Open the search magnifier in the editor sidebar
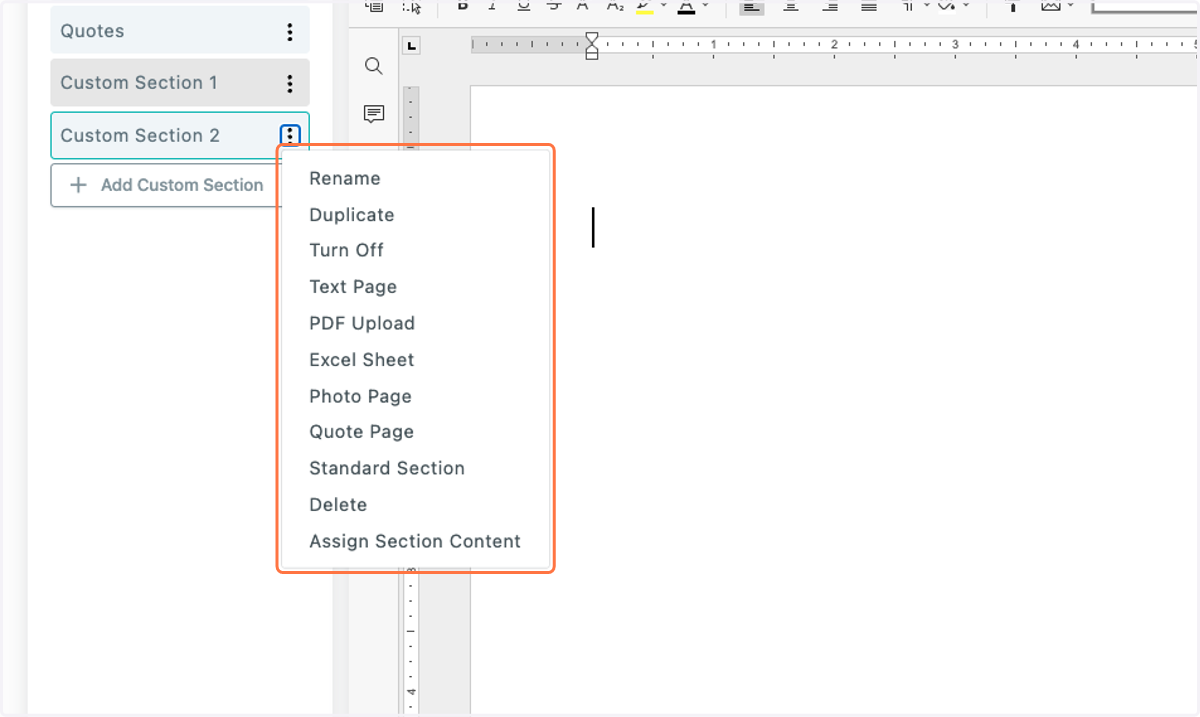Viewport: 1200px width, 717px height. coord(374,66)
